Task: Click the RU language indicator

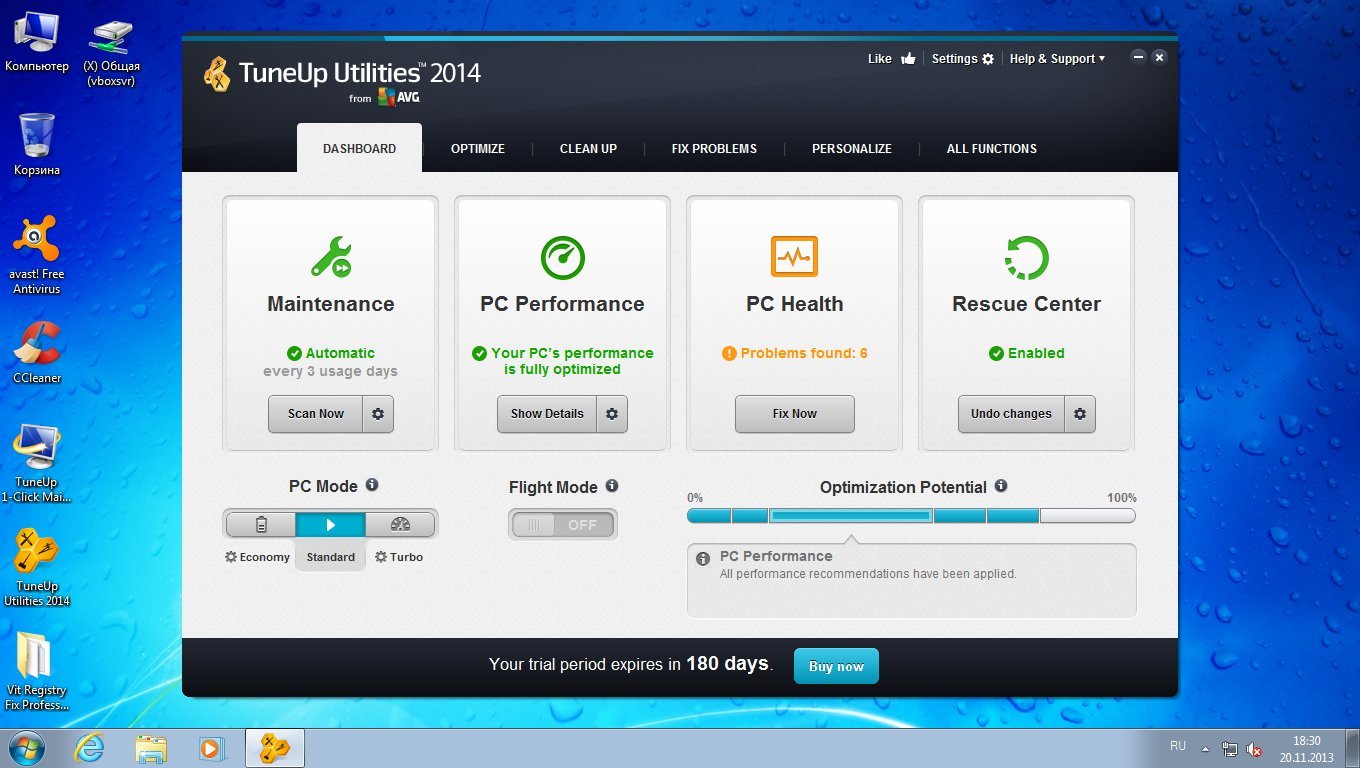Action: pyautogui.click(x=1178, y=746)
